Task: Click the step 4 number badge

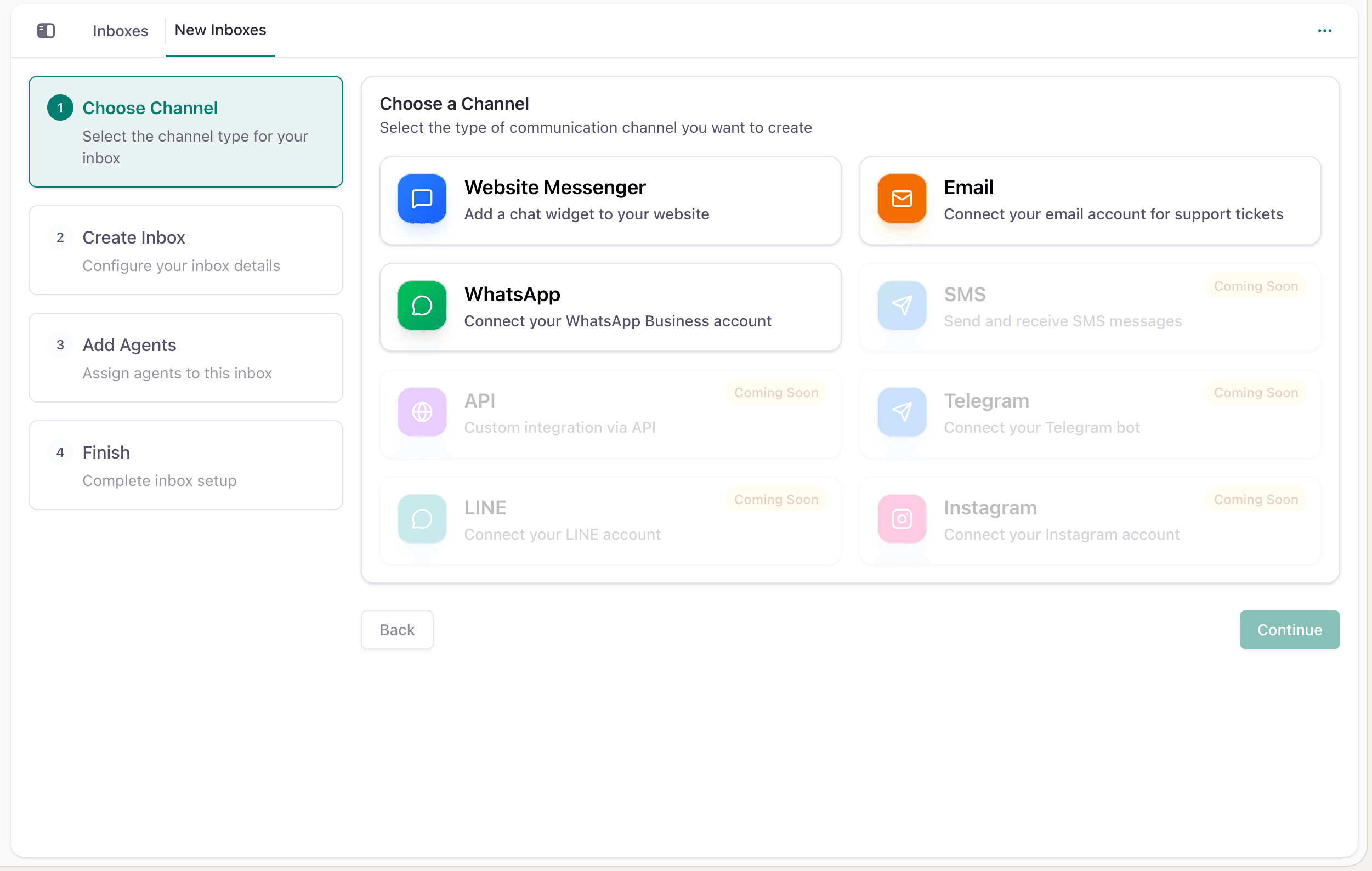Action: (60, 453)
